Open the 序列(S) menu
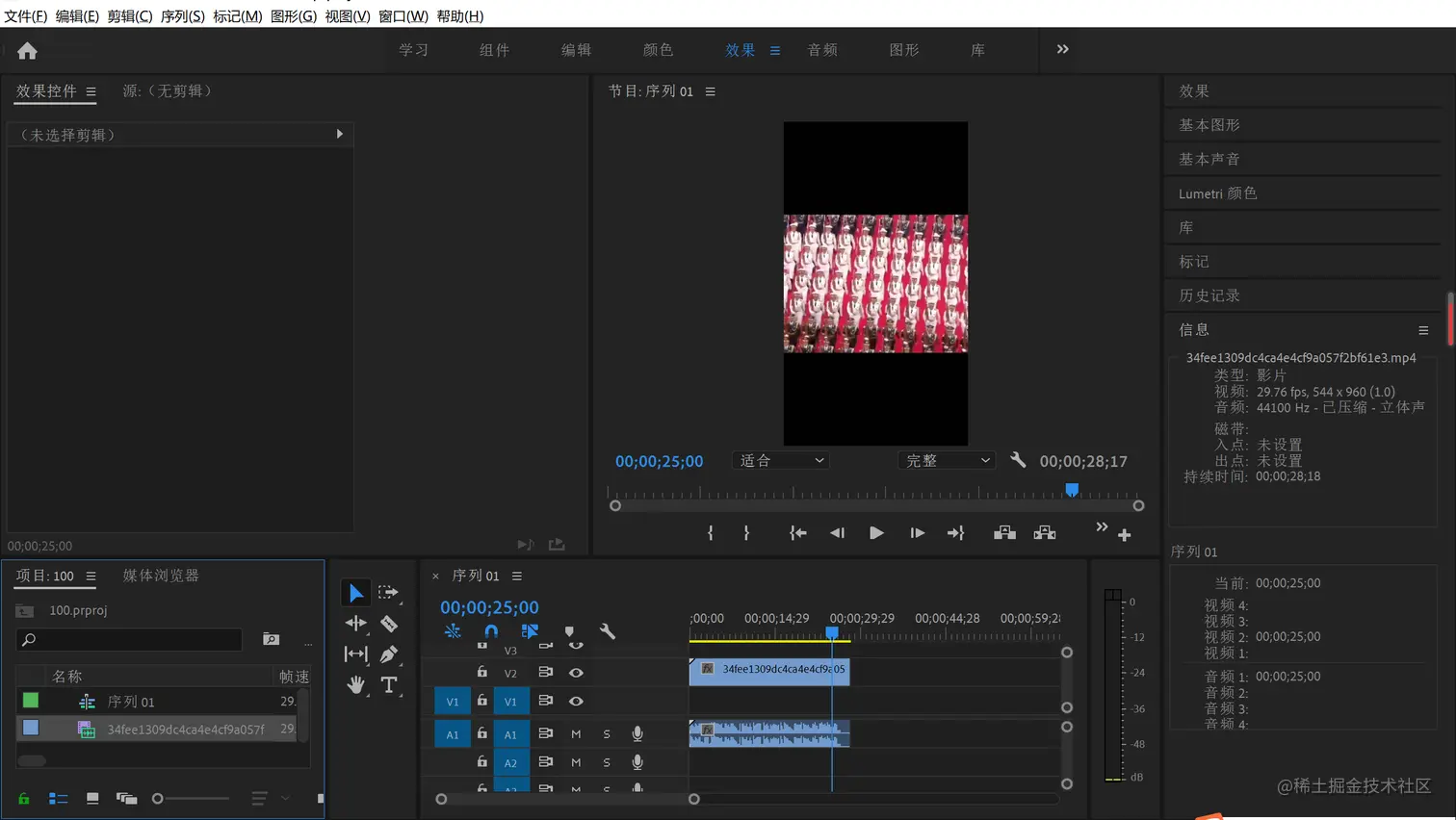 pyautogui.click(x=182, y=16)
